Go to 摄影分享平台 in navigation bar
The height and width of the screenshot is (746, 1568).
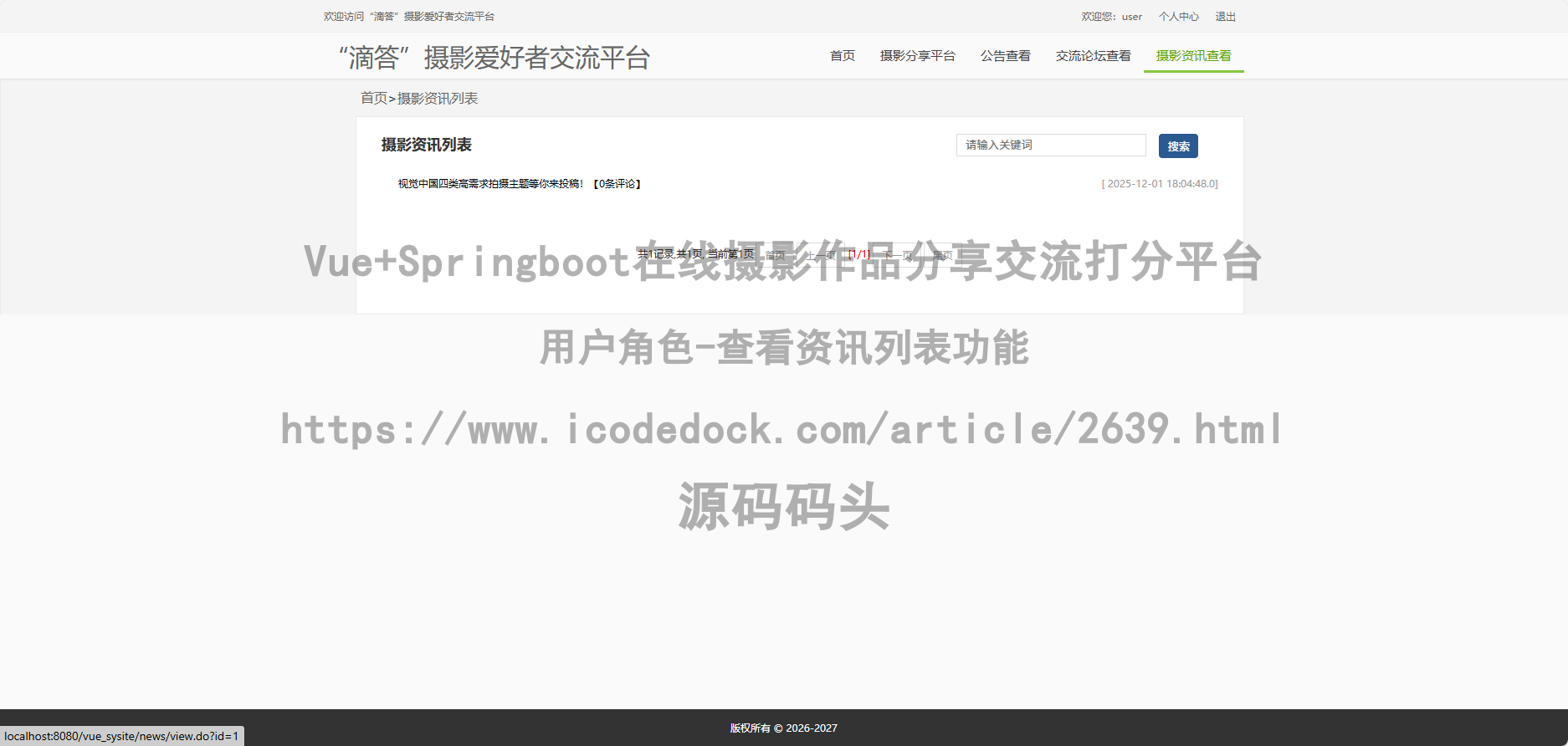(x=917, y=56)
